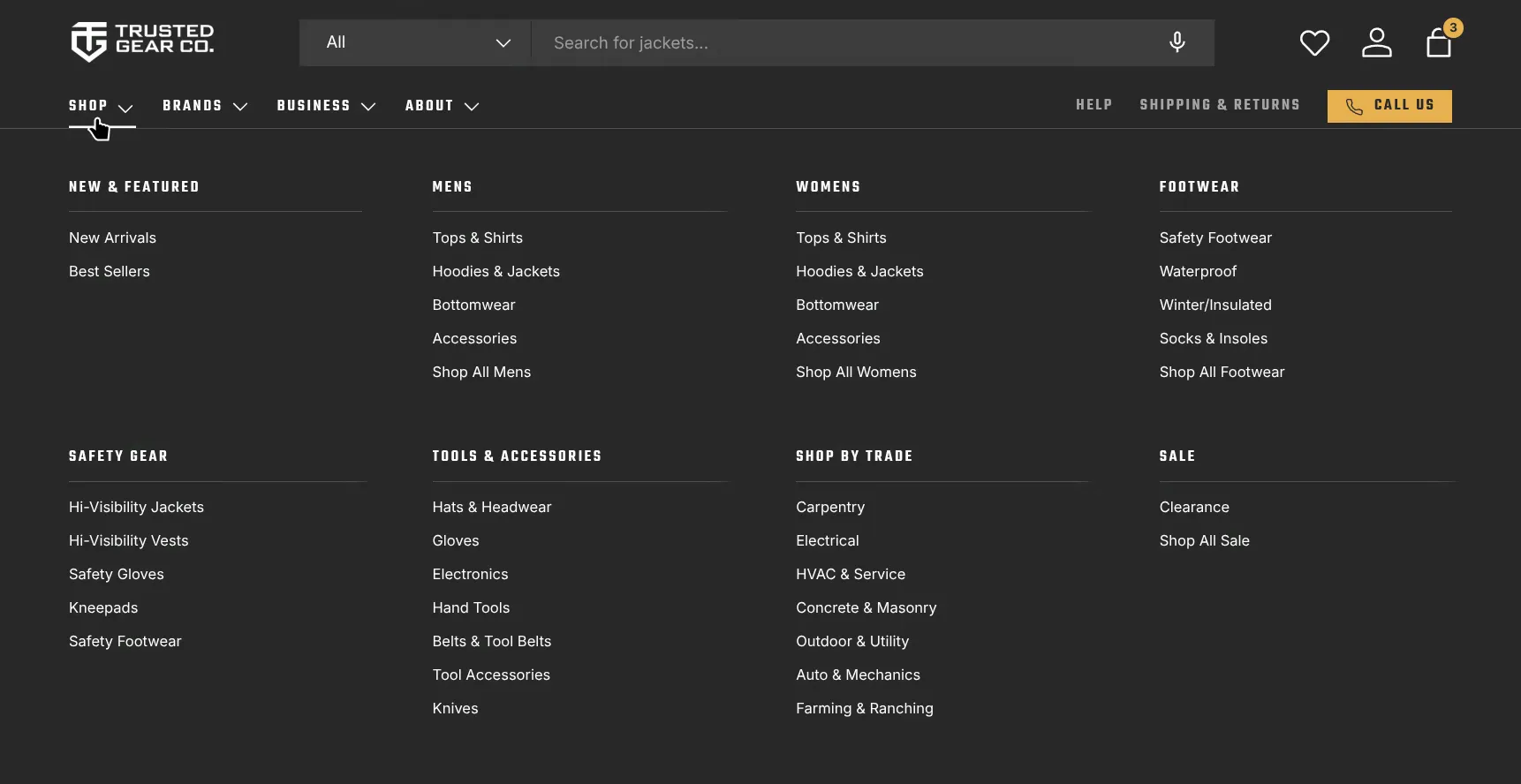Shop by Auto & Mechanics trade
The height and width of the screenshot is (784, 1521).
858,675
